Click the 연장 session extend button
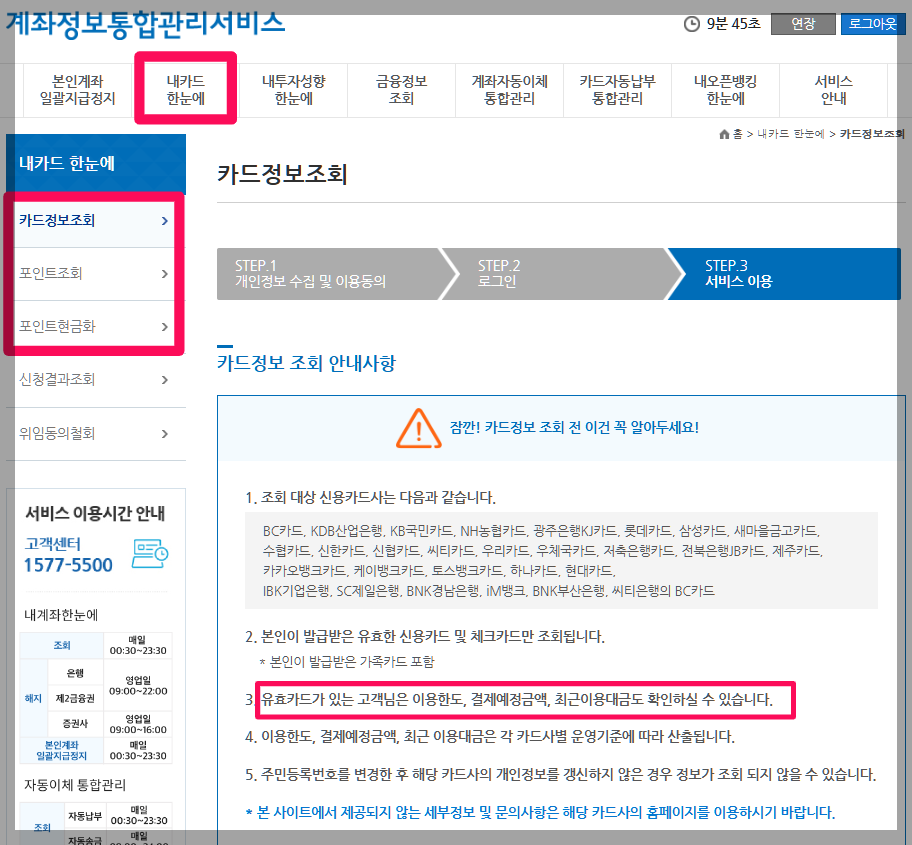This screenshot has height=845, width=912. click(803, 22)
